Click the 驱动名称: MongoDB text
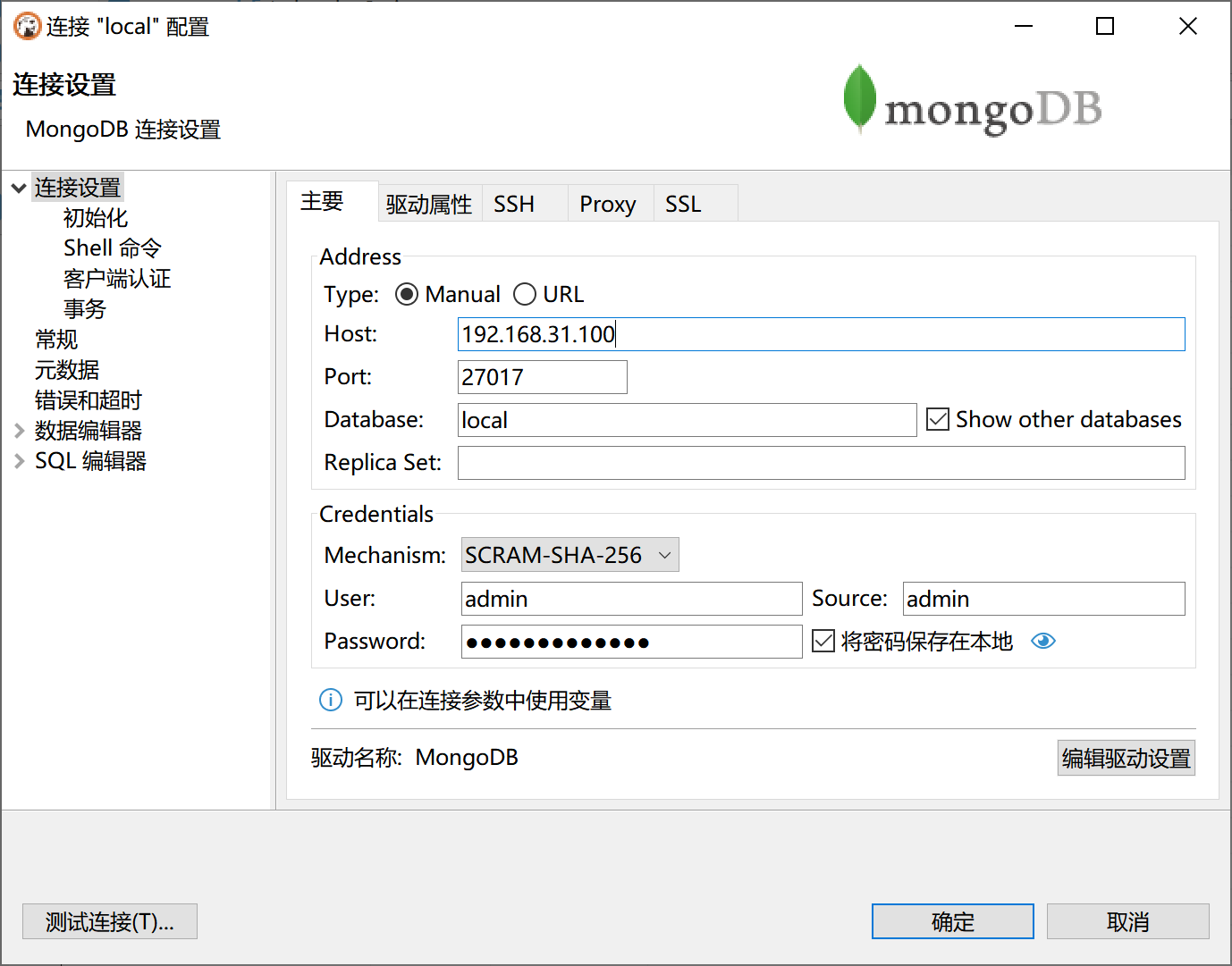Image resolution: width=1232 pixels, height=966 pixels. coord(415,758)
